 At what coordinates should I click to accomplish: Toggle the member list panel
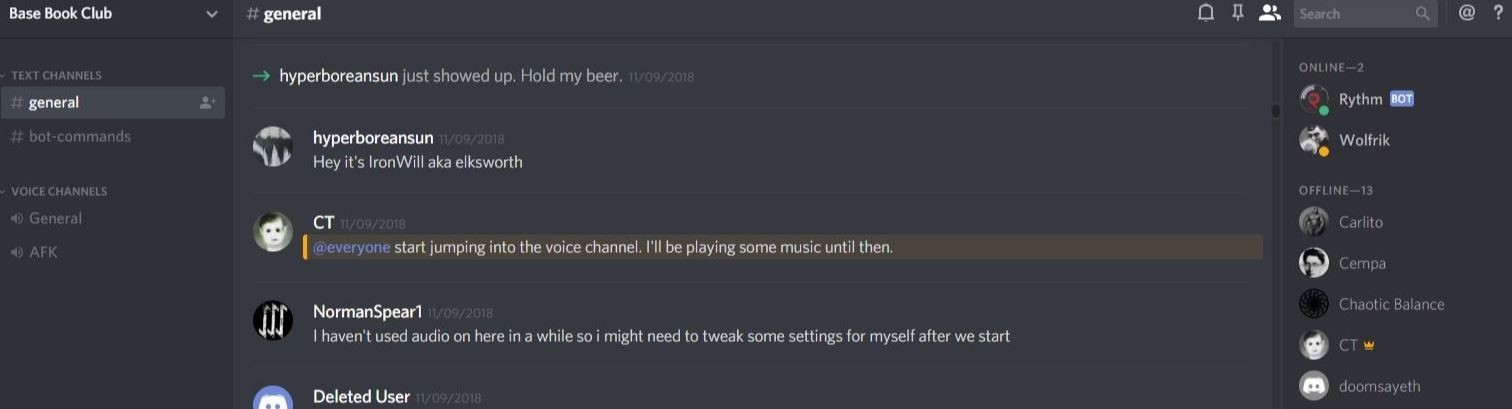(1270, 13)
